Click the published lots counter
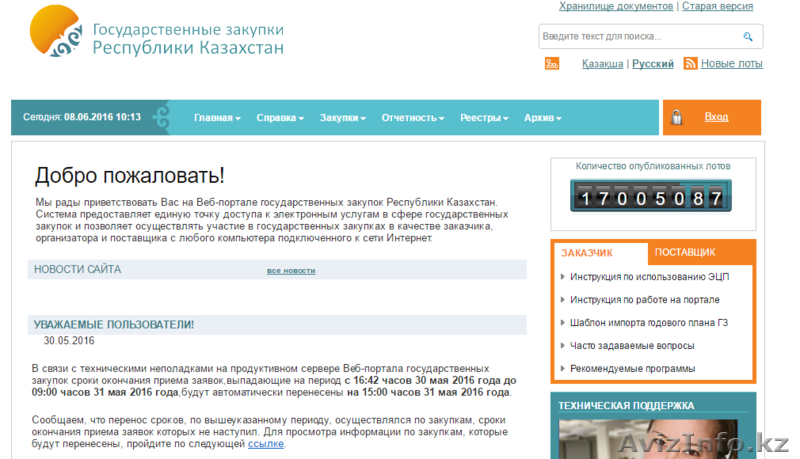The height and width of the screenshot is (459, 800). 647,197
